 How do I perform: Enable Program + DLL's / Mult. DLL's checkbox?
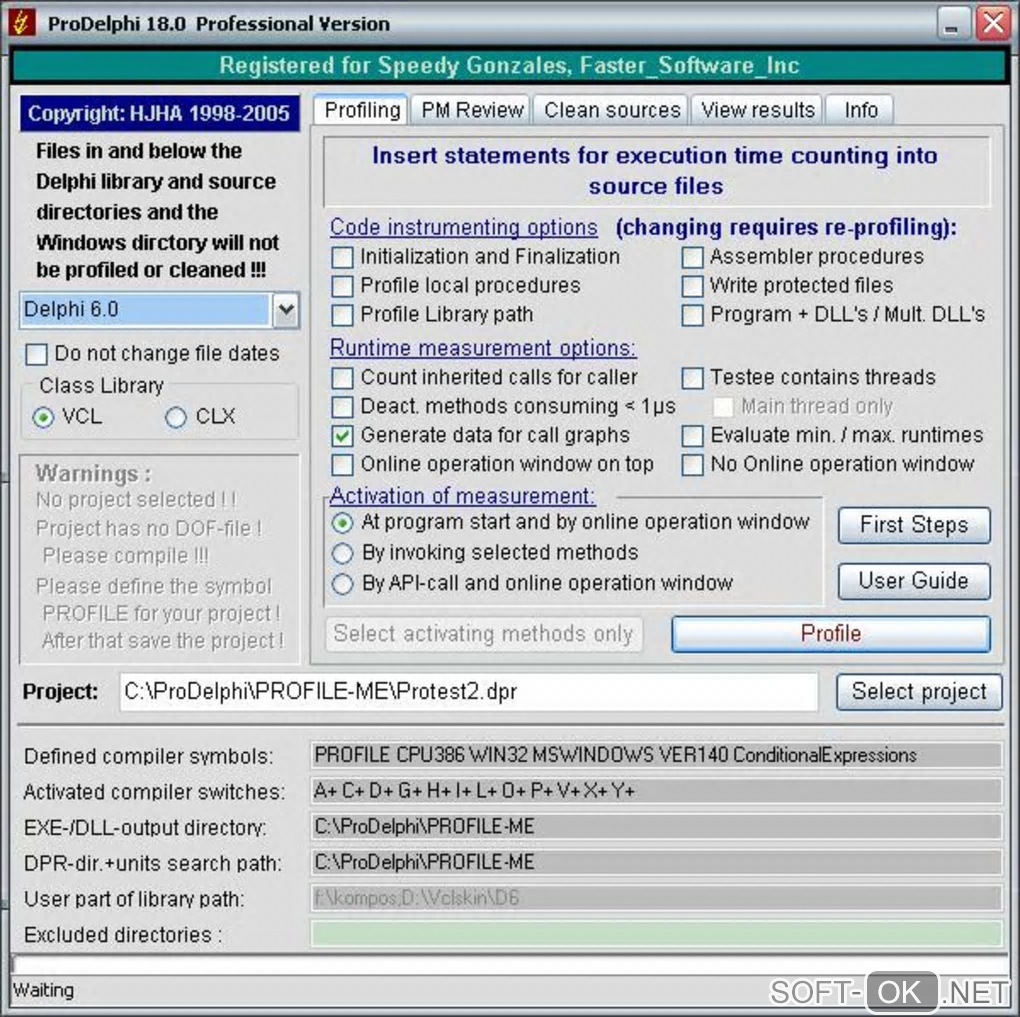tap(692, 316)
